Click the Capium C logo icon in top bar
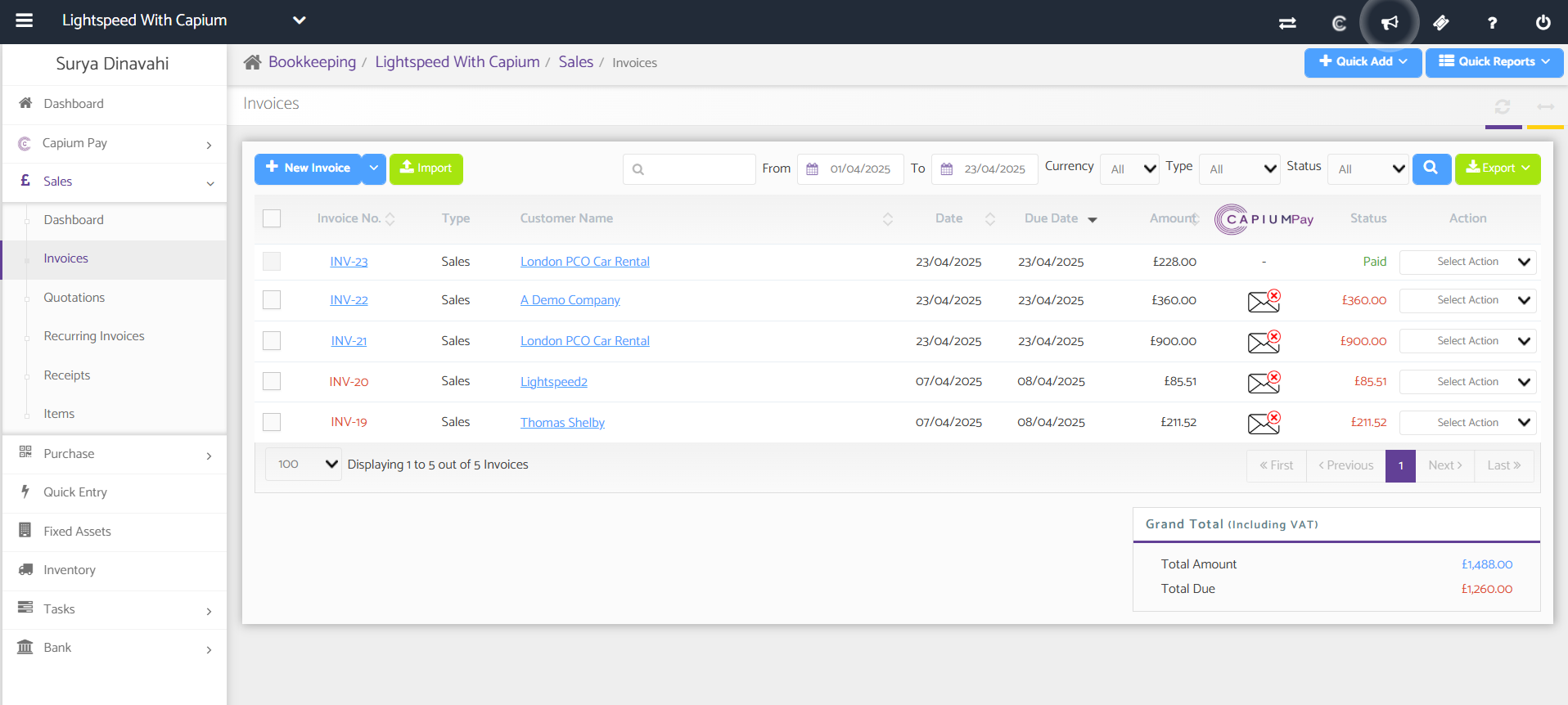1568x705 pixels. click(x=1339, y=23)
